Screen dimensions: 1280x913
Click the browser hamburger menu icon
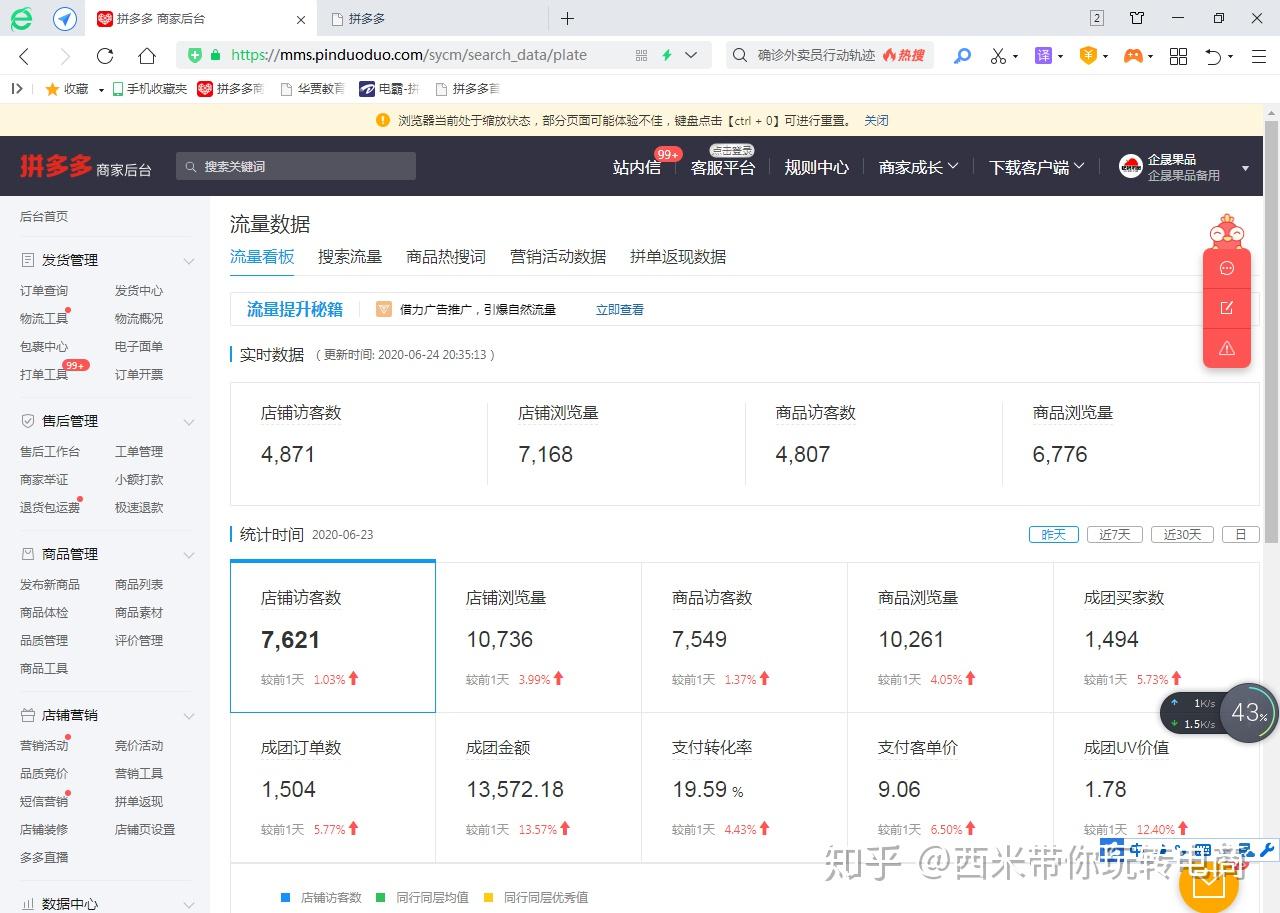1259,56
